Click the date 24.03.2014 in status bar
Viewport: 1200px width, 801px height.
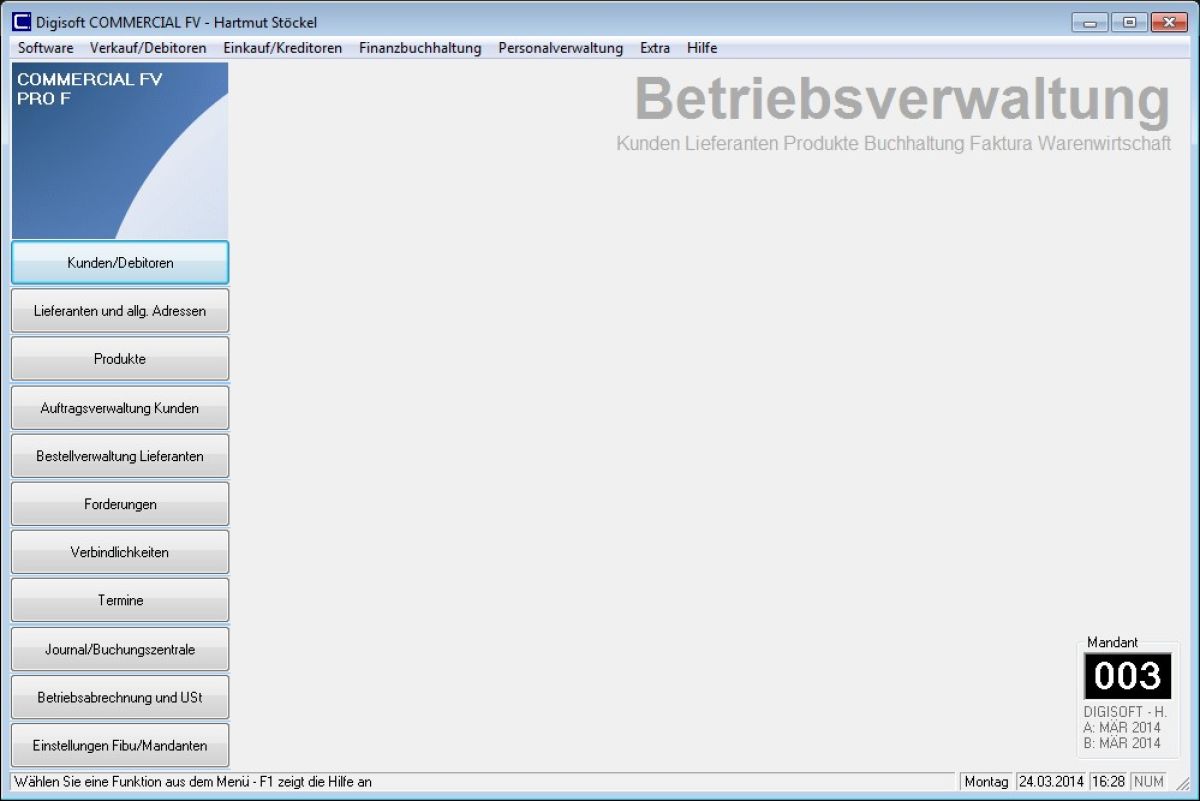point(1051,781)
